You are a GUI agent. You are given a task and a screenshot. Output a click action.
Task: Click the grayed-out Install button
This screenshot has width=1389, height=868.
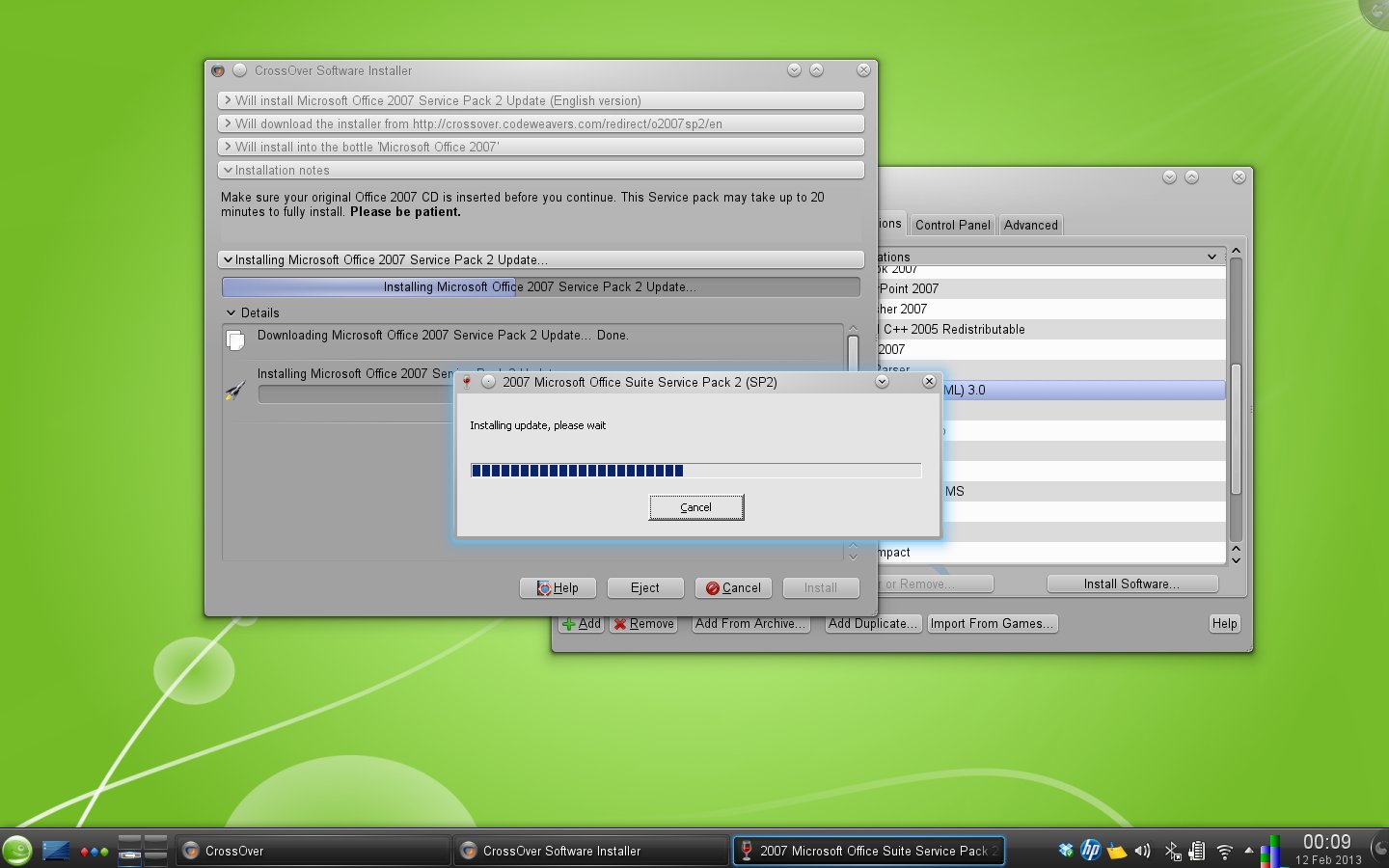click(821, 587)
